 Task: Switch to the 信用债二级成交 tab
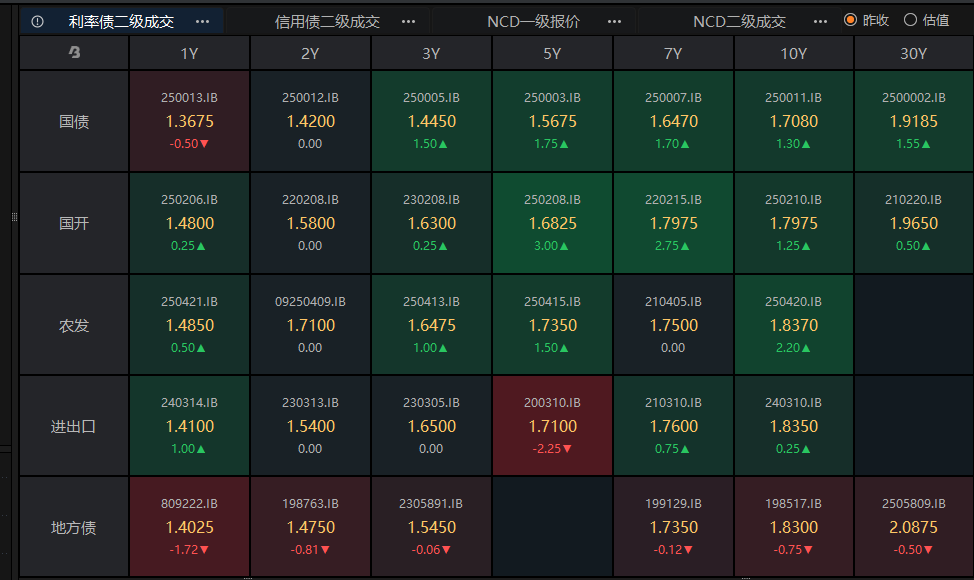[x=327, y=21]
